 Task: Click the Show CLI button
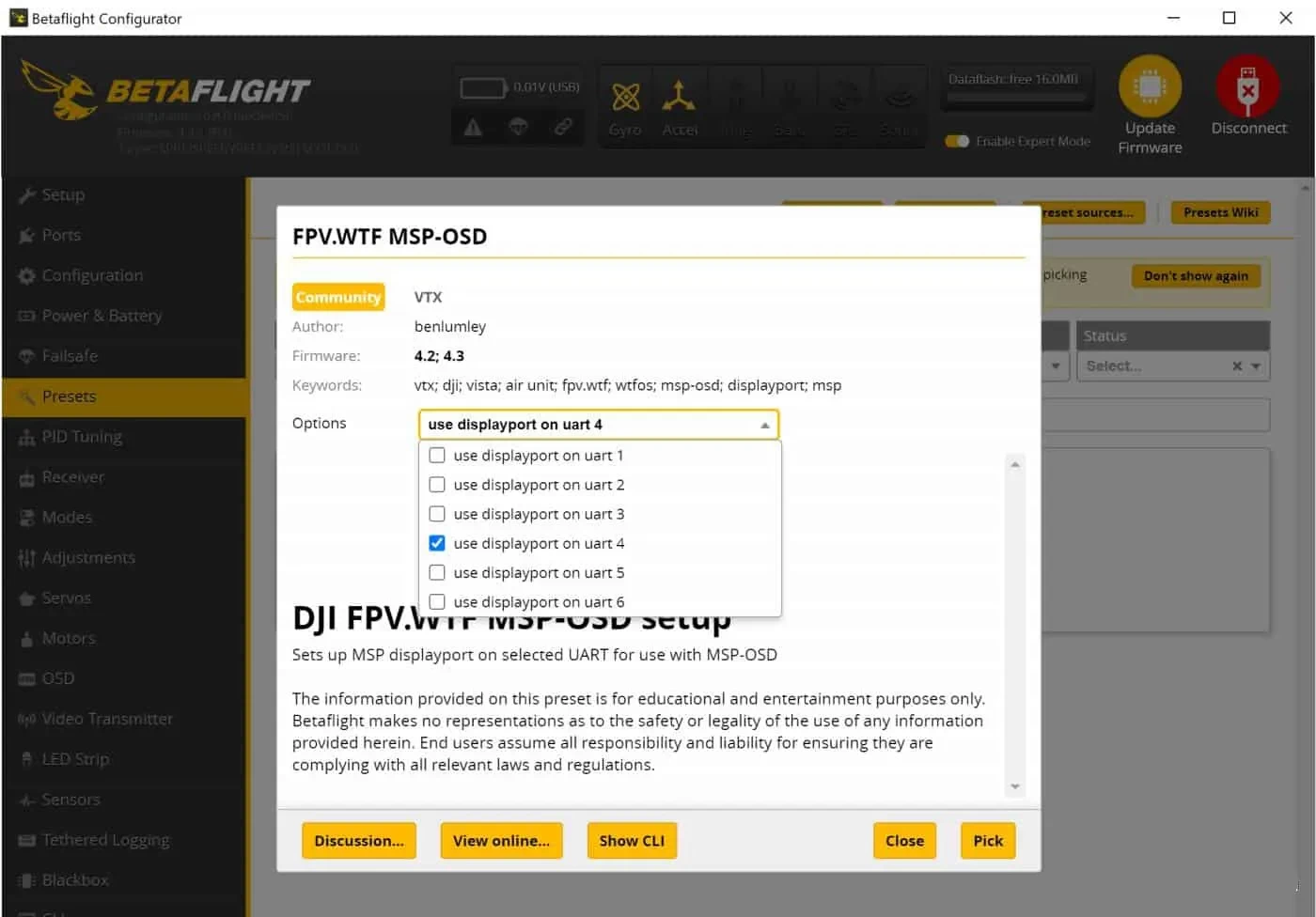(632, 841)
